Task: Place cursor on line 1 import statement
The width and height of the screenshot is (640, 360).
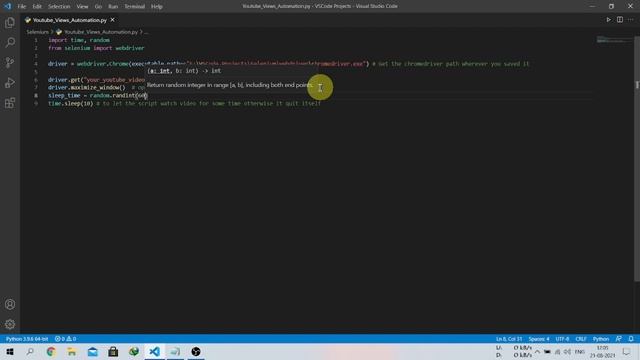Action: click(79, 40)
